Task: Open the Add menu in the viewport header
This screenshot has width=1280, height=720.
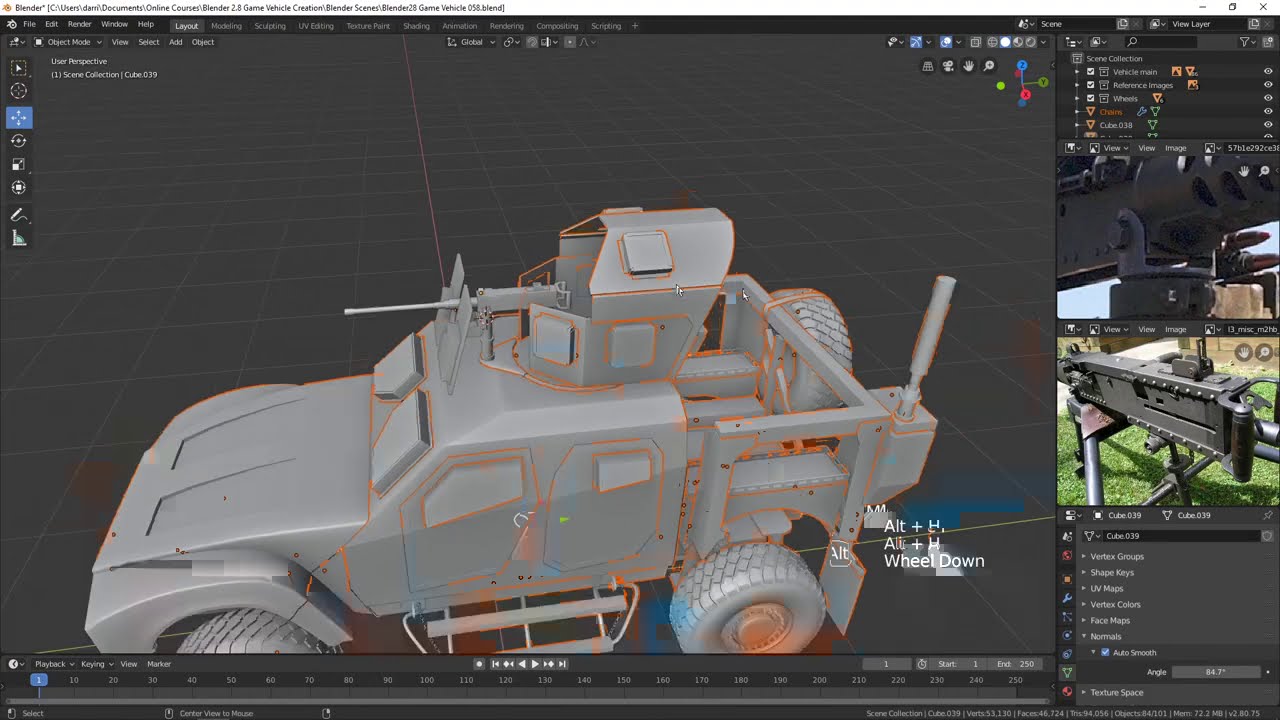Action: tap(175, 42)
